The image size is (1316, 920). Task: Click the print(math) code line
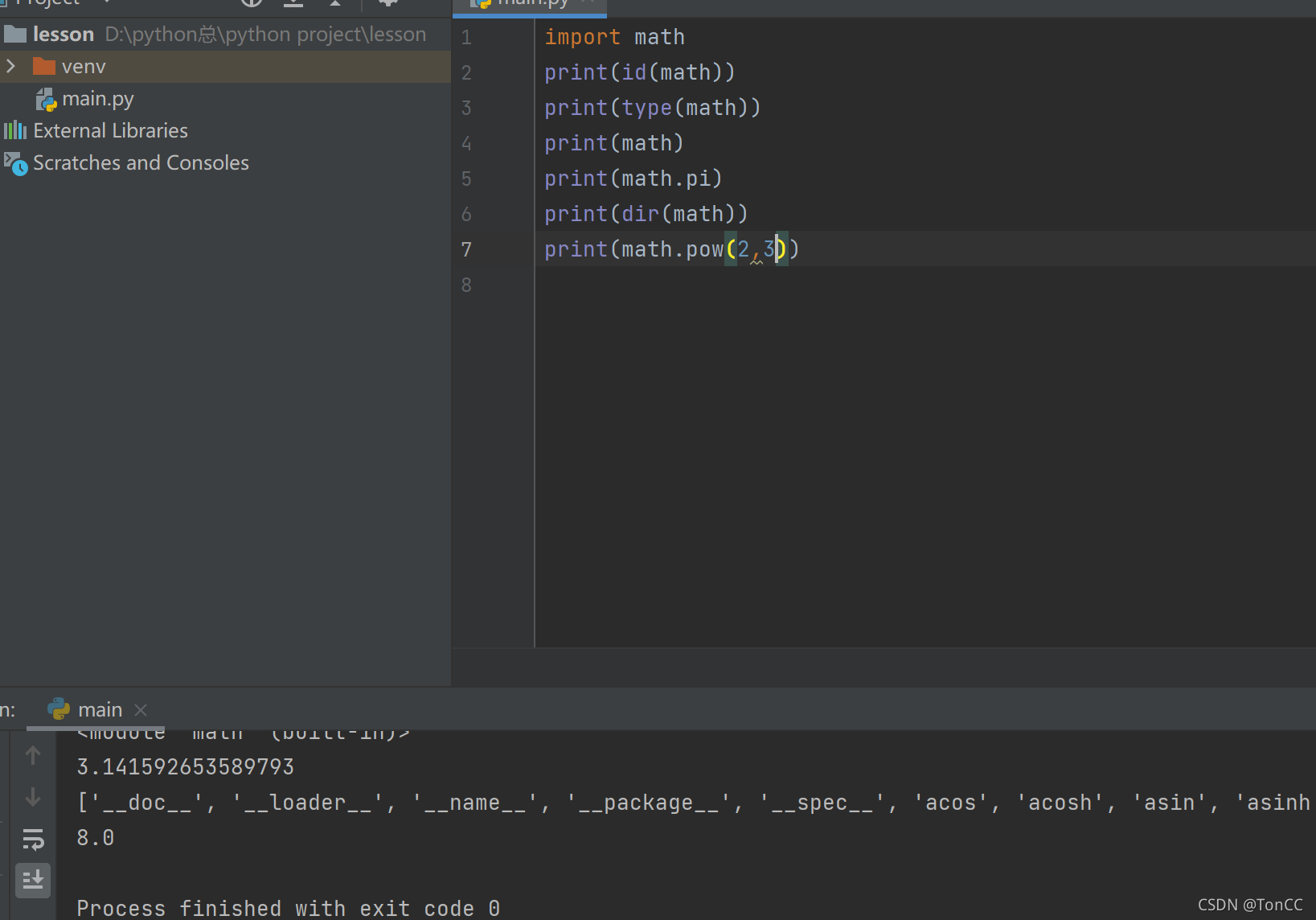[x=614, y=143]
